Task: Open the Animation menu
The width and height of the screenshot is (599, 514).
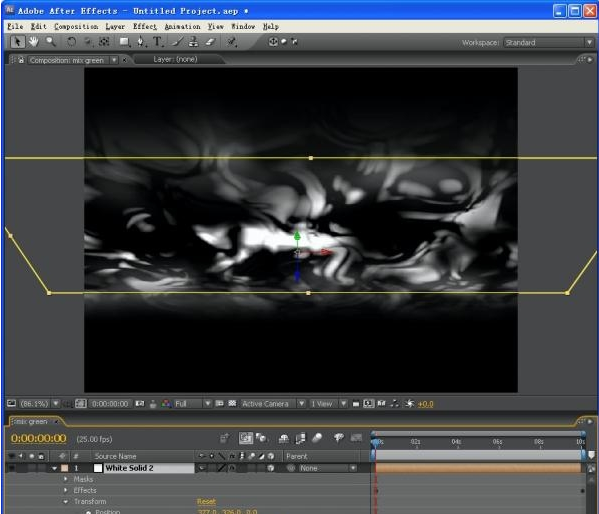Action: [182, 26]
